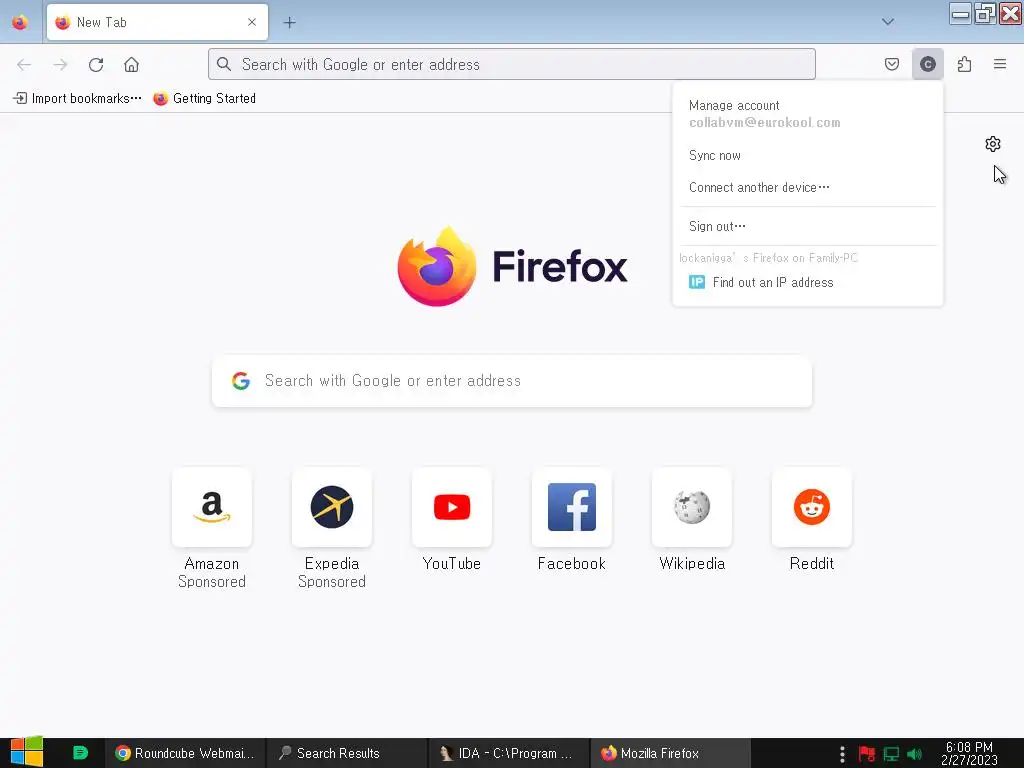Close the New Tab tab
This screenshot has height=768, width=1024.
point(251,22)
